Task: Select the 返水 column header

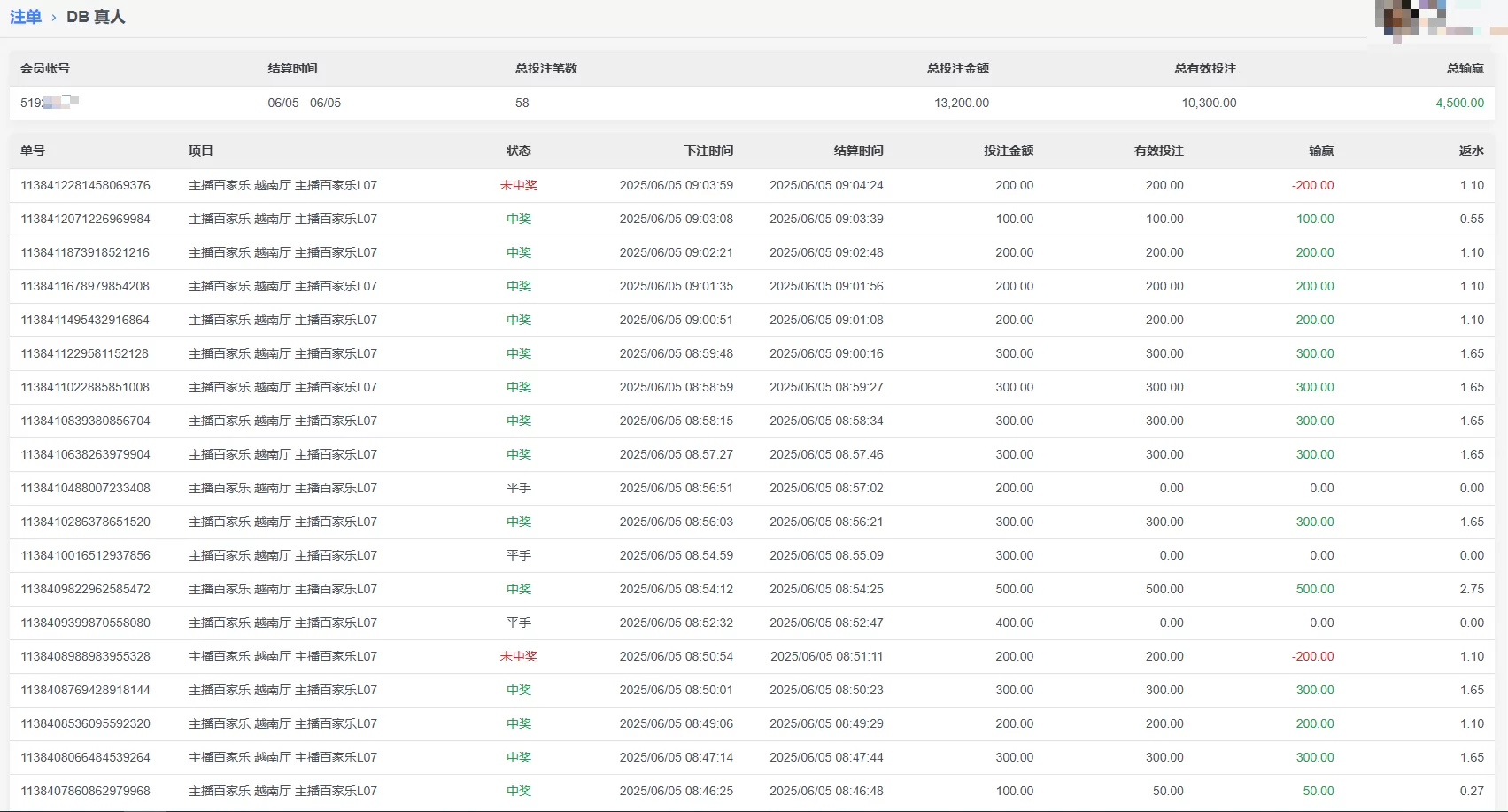Action: tap(1472, 151)
